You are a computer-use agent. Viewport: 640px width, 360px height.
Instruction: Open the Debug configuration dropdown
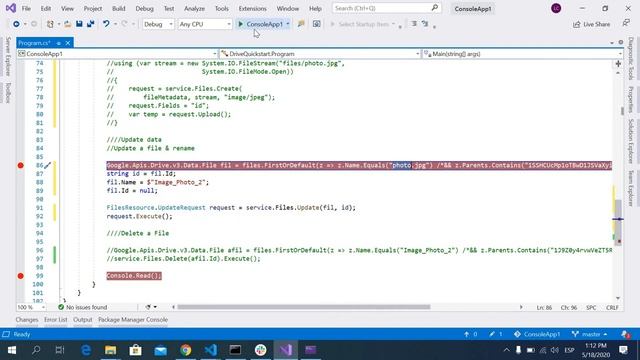tap(158, 24)
